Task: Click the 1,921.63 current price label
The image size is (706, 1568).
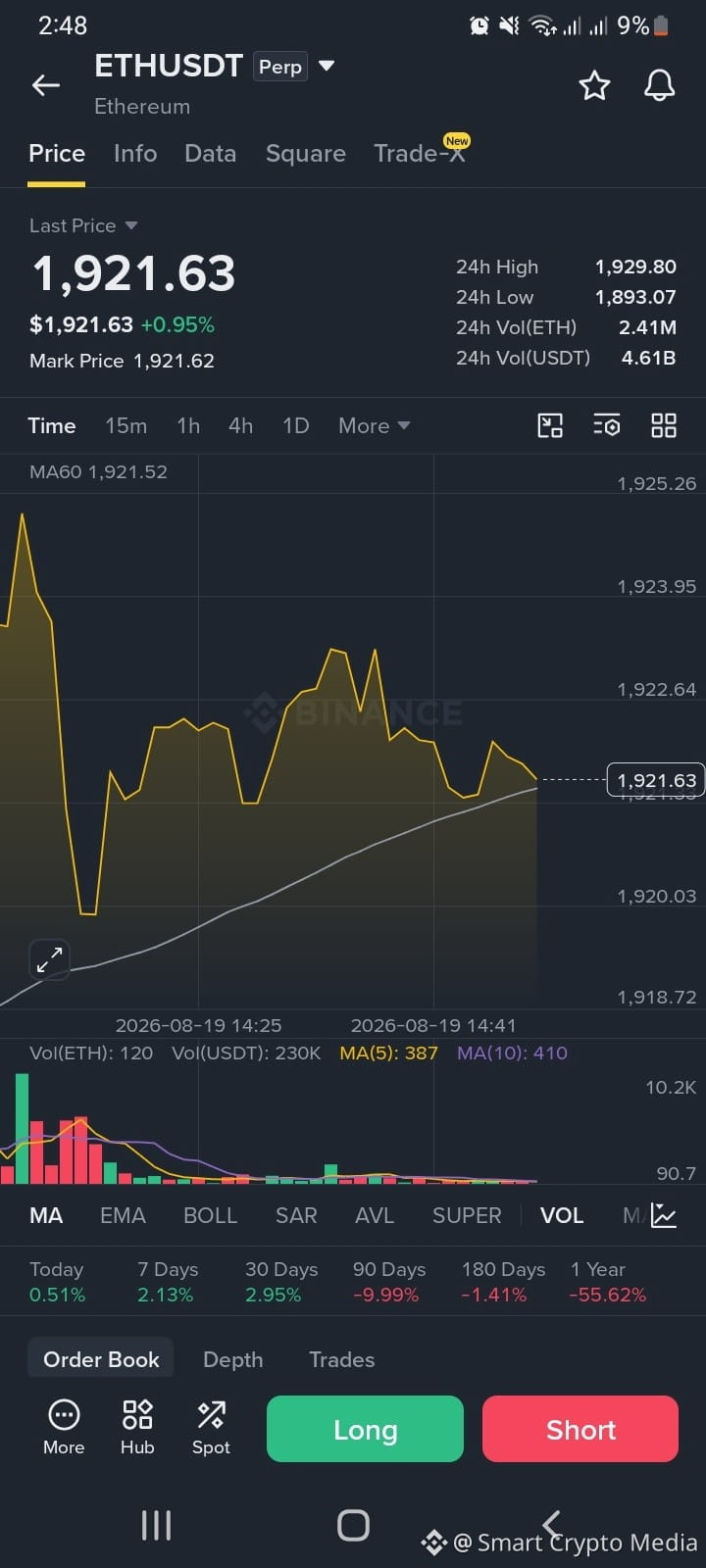Action: click(656, 780)
